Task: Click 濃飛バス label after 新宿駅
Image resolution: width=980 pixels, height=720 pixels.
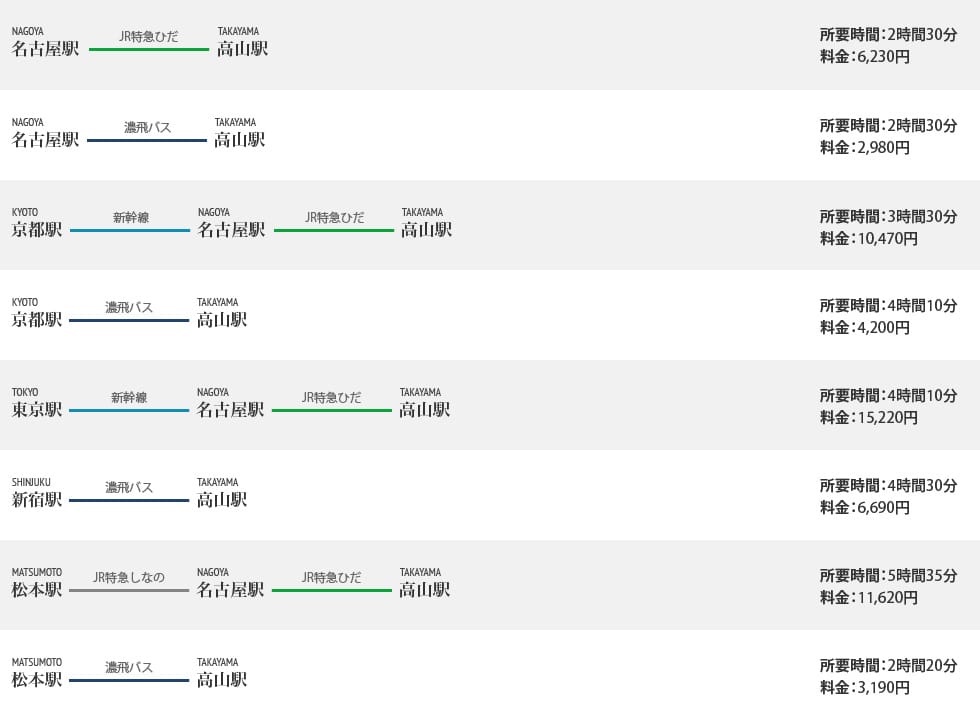Action: point(129,487)
